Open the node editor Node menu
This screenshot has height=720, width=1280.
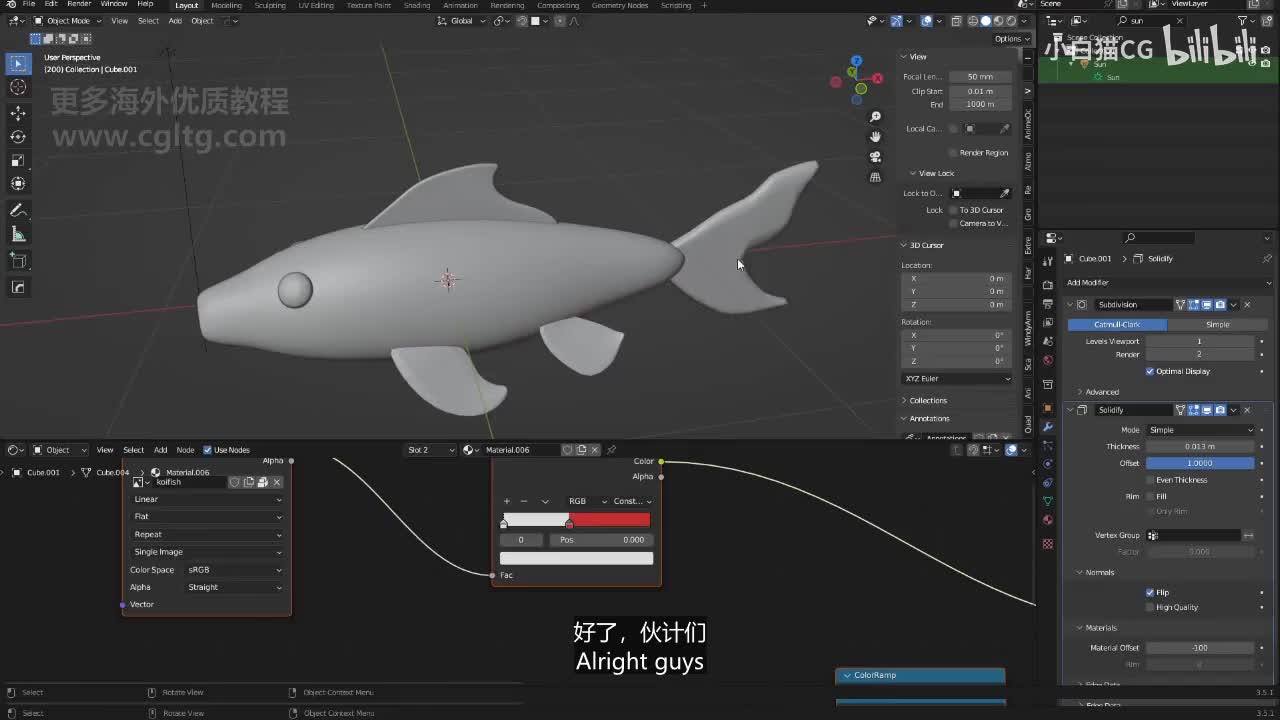(x=185, y=450)
